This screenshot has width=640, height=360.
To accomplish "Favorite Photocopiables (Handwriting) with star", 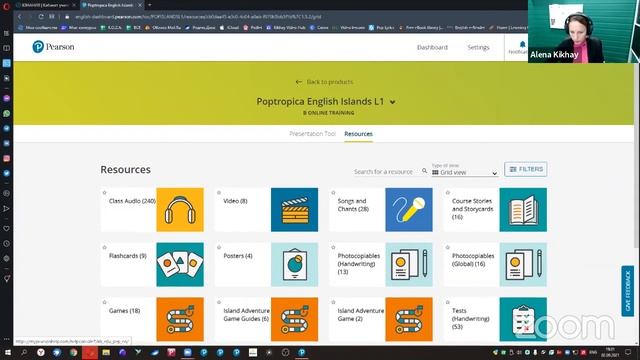I will click(333, 247).
